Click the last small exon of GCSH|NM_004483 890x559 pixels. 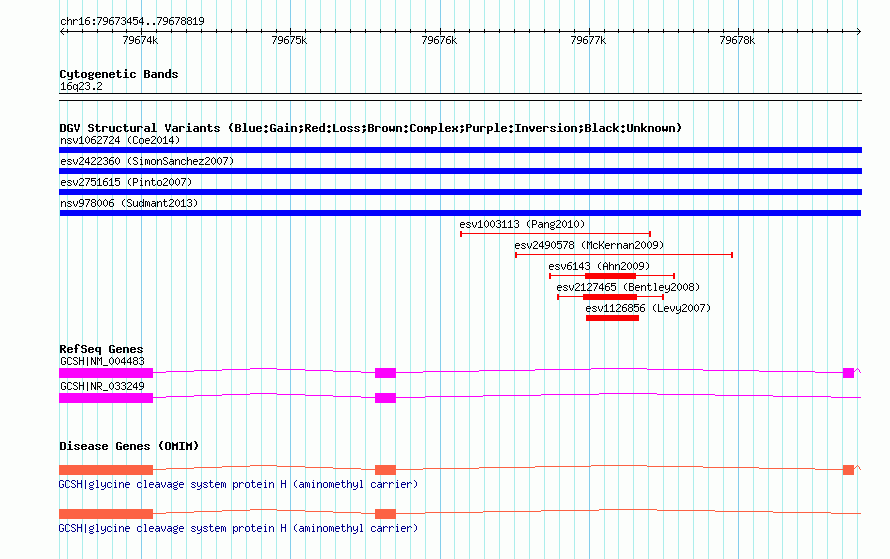(x=849, y=373)
